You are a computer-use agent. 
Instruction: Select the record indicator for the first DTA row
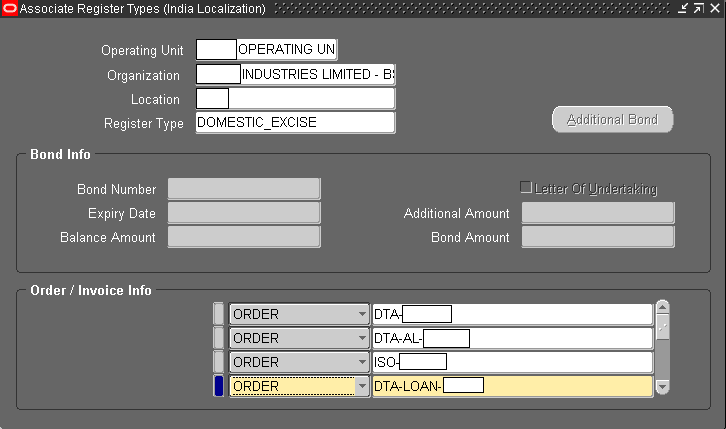coord(219,314)
